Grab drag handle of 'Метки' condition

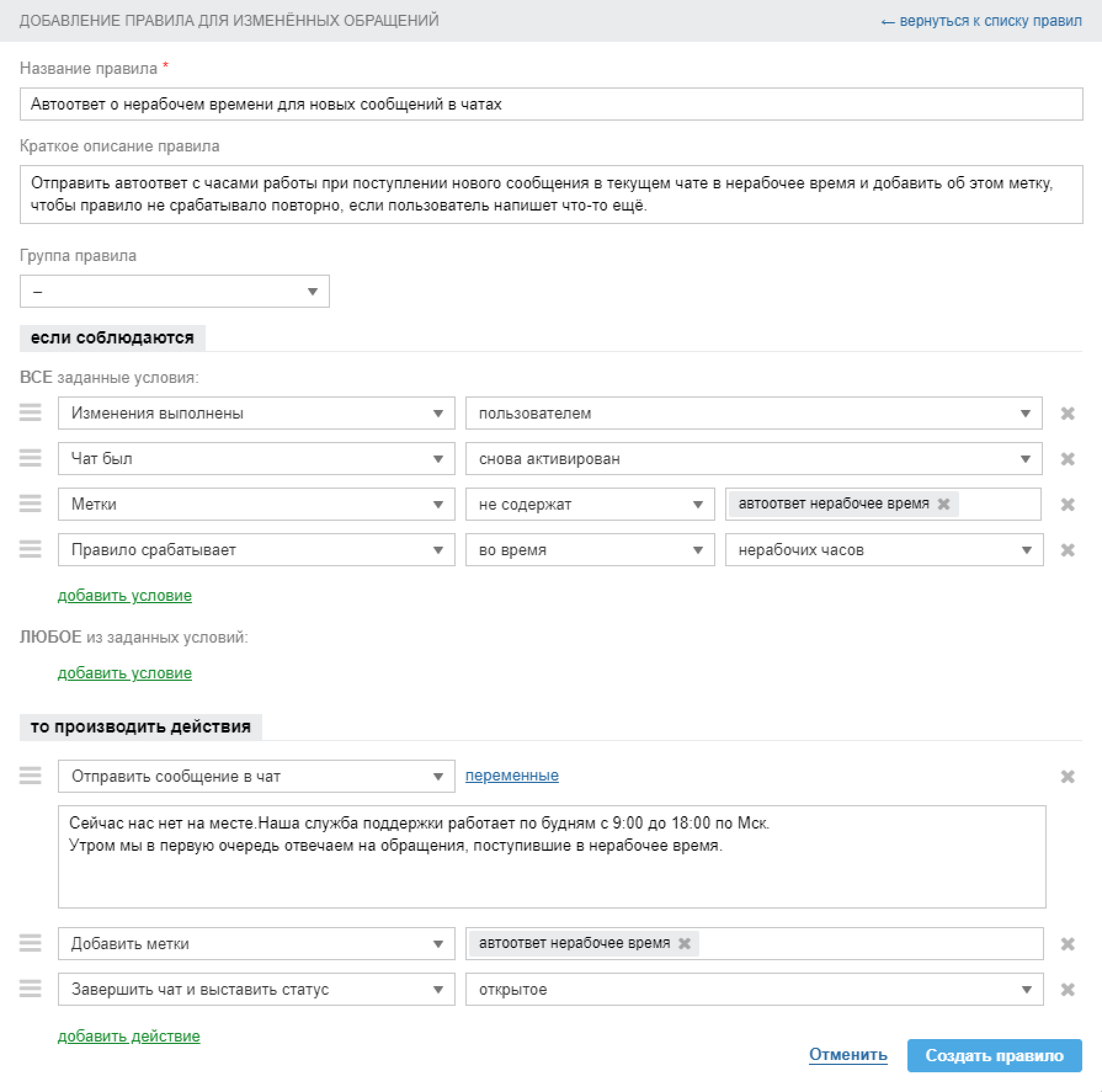30,504
